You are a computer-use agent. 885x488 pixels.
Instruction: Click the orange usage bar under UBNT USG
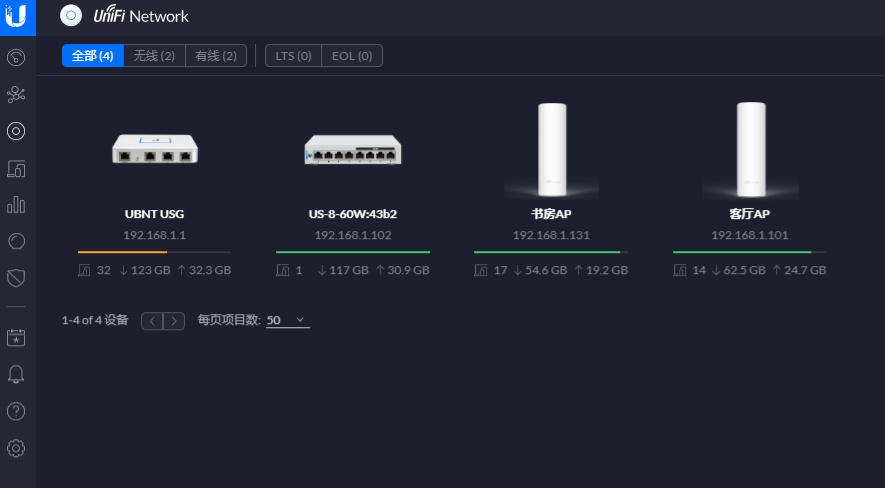(122, 252)
